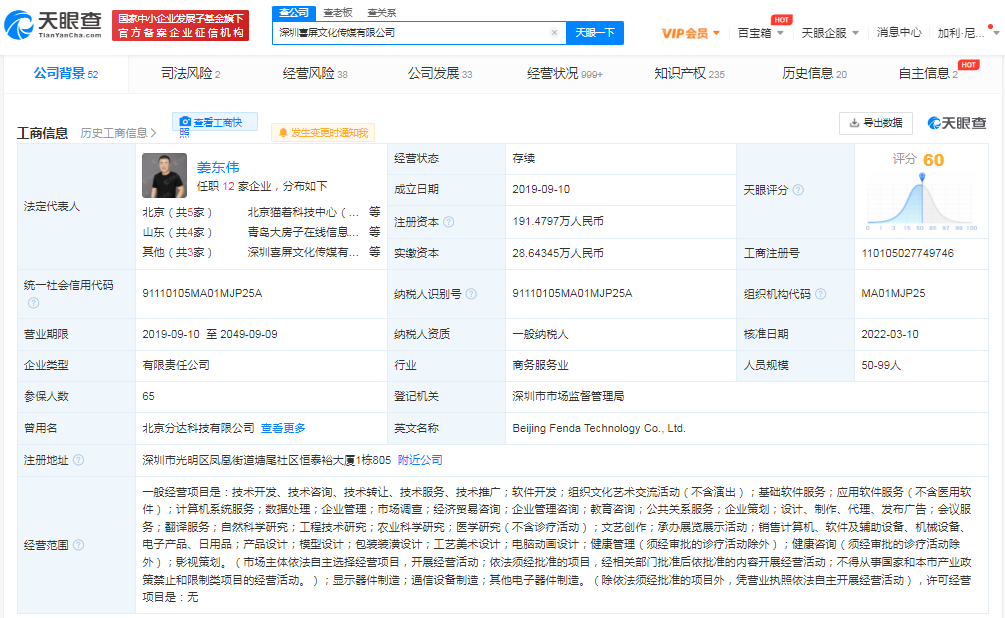Click the help icon next to 注册地址
Viewport: 1005px width, 618px height.
(78, 460)
